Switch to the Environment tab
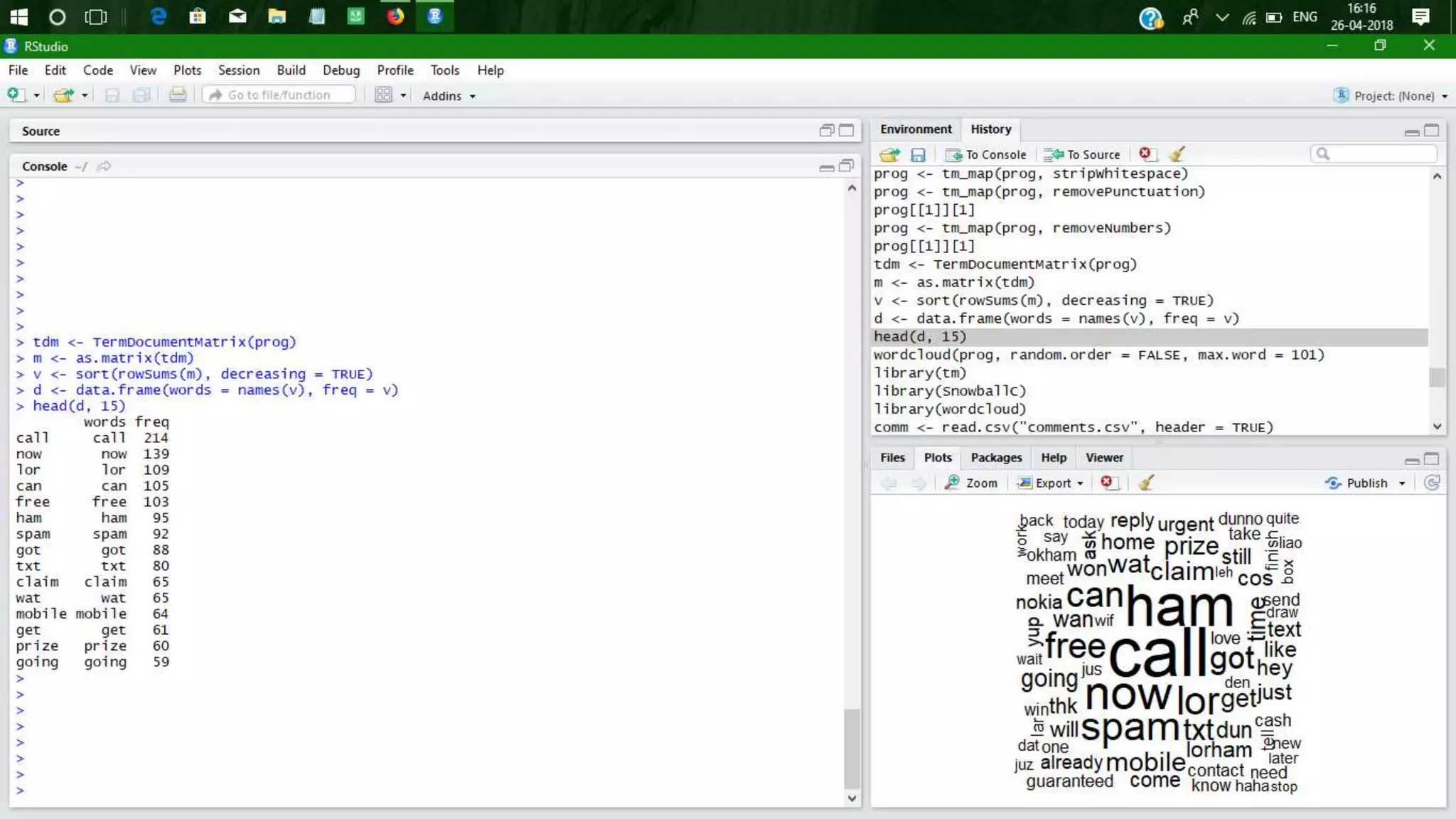 [x=916, y=129]
